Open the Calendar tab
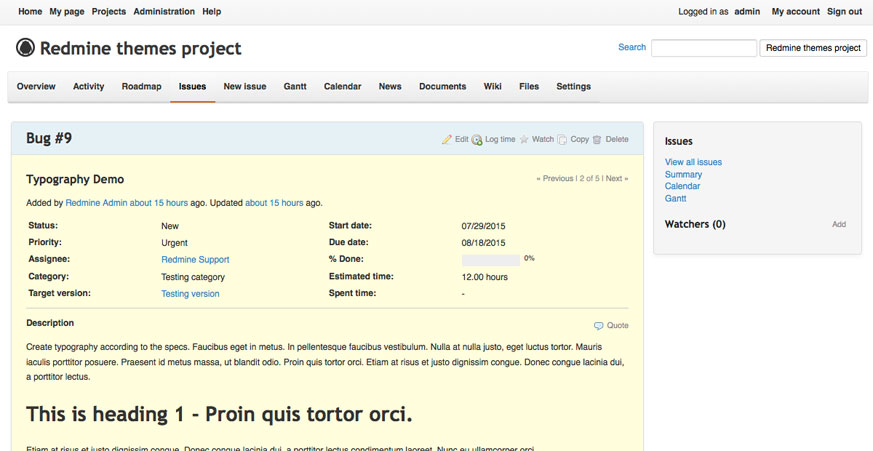The height and width of the screenshot is (451, 873). point(342,86)
